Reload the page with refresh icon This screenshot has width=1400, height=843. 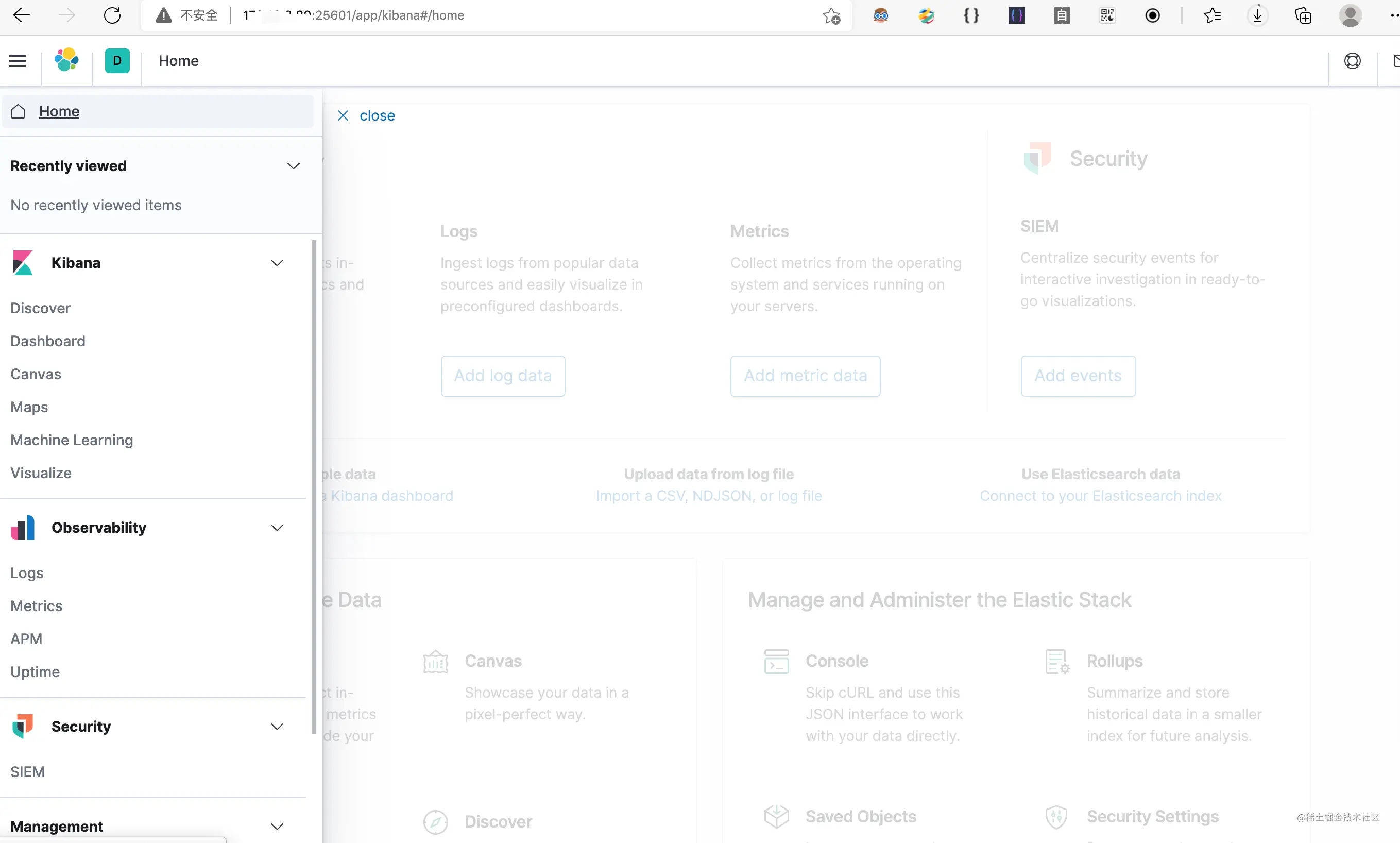click(112, 15)
